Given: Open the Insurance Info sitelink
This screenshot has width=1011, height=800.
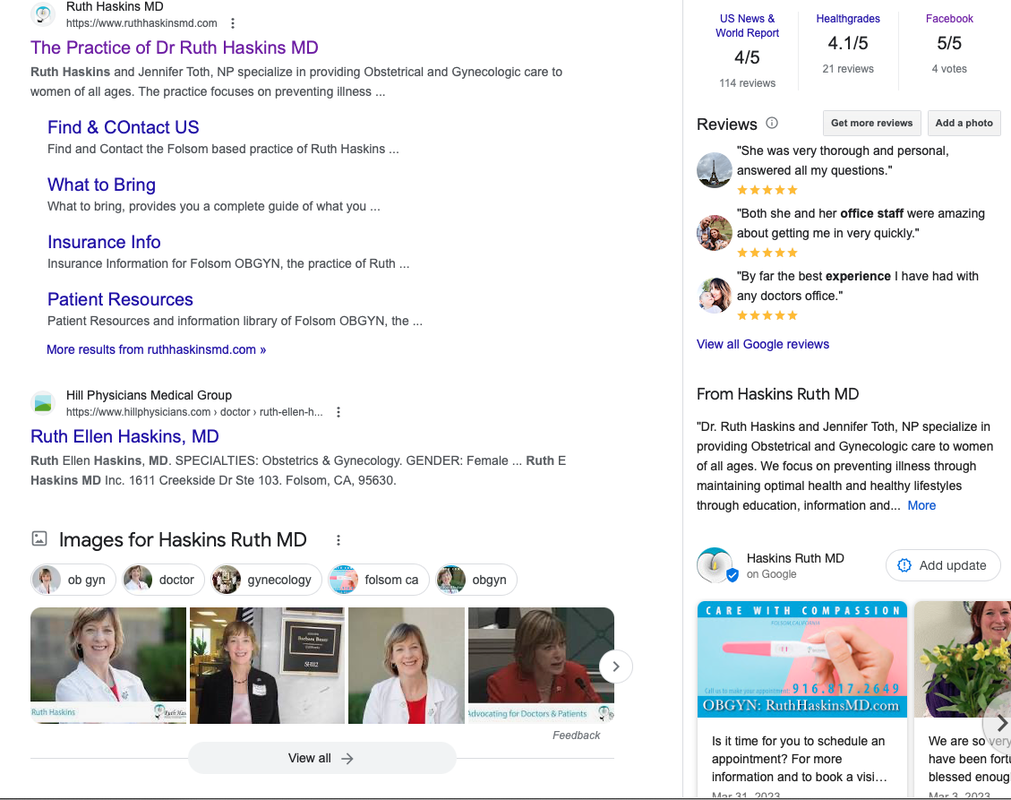Looking at the screenshot, I should coord(104,242).
